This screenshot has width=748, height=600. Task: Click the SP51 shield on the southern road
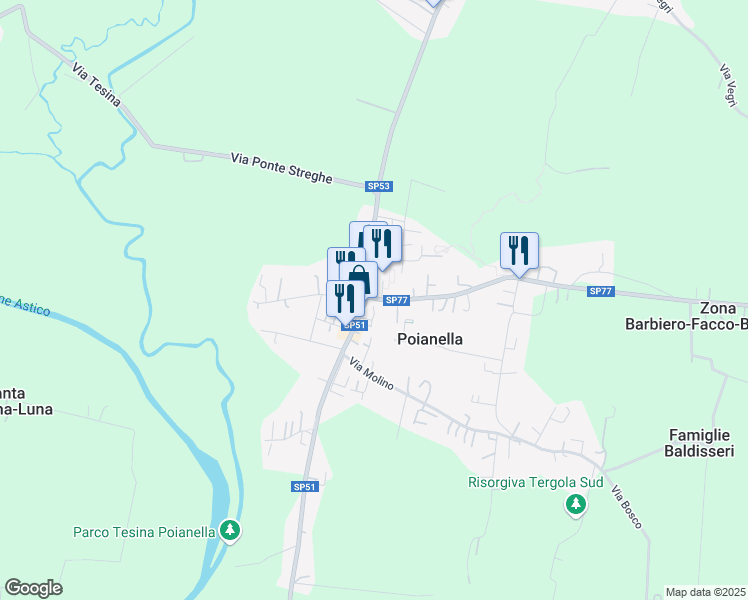[305, 487]
